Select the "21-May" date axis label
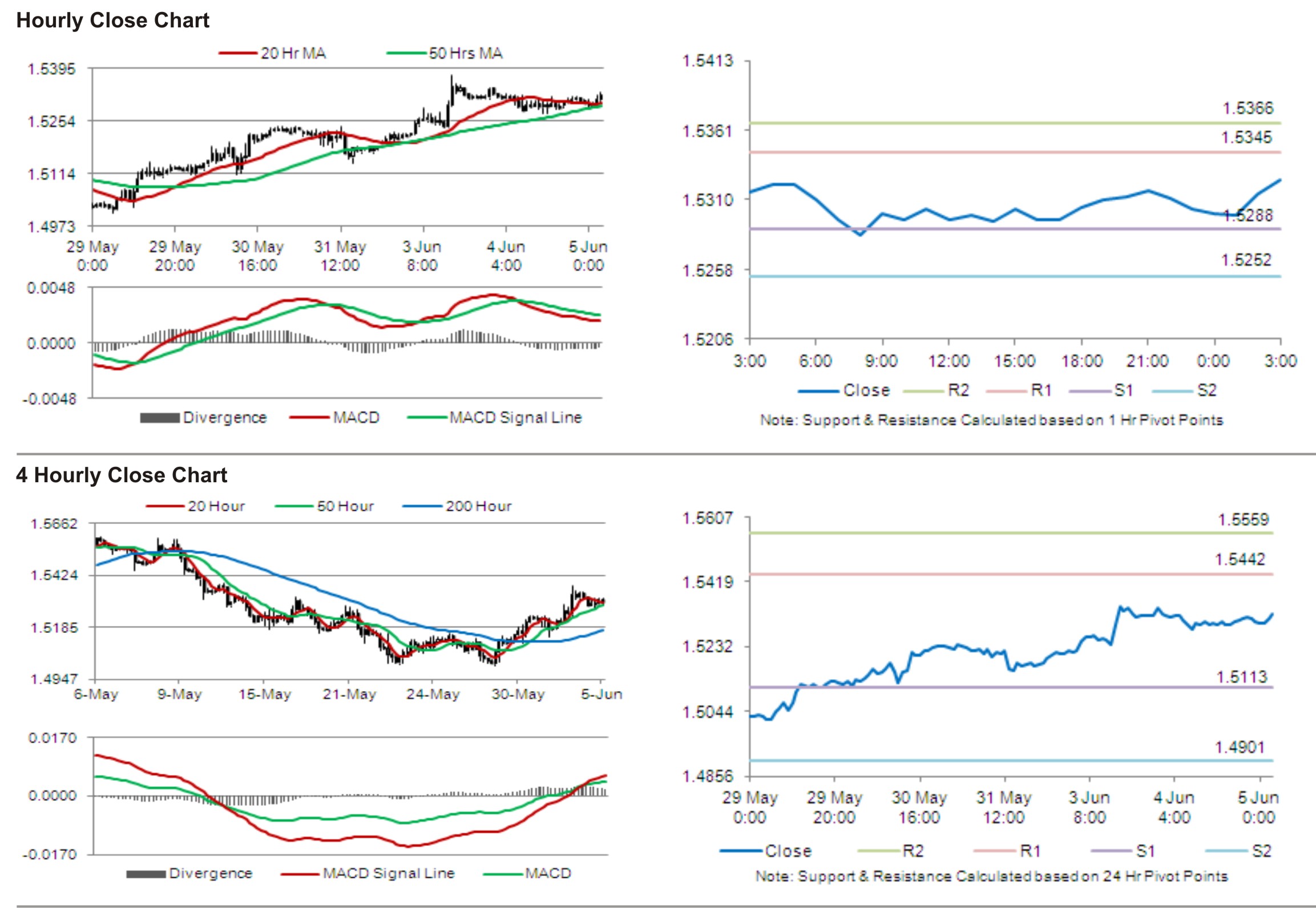 tap(349, 695)
